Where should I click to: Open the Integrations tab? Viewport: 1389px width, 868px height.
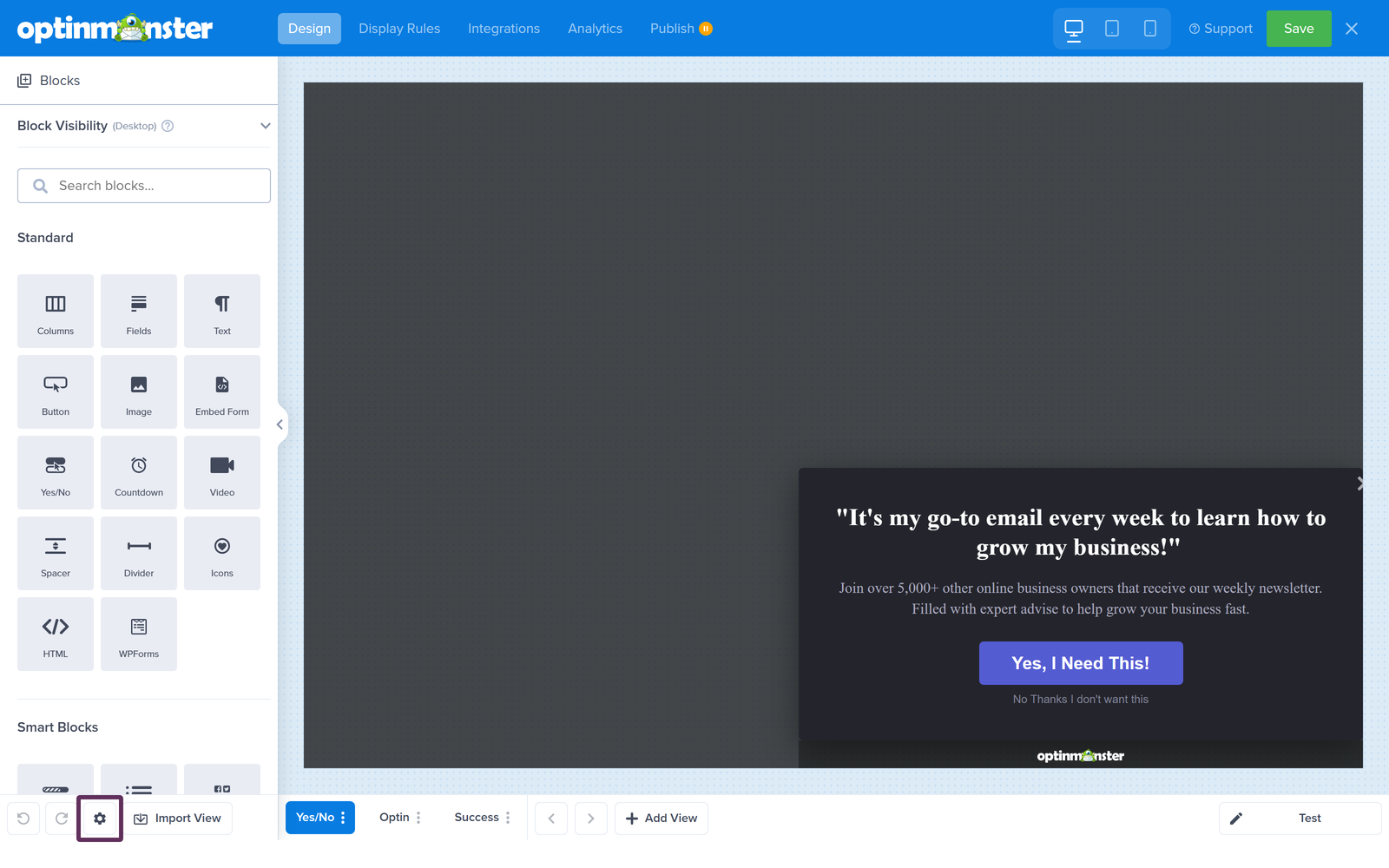tap(504, 29)
